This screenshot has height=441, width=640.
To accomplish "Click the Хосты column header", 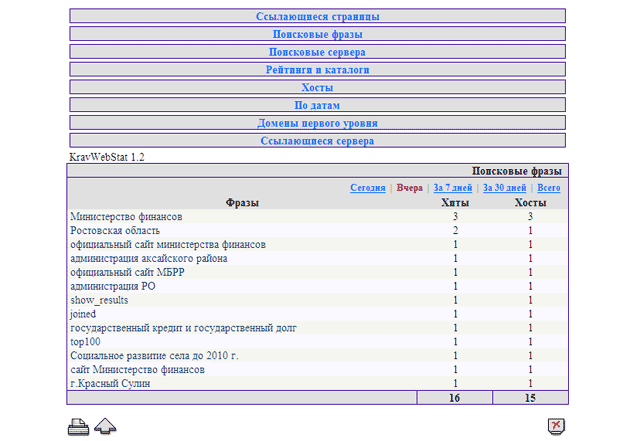I will tap(530, 203).
